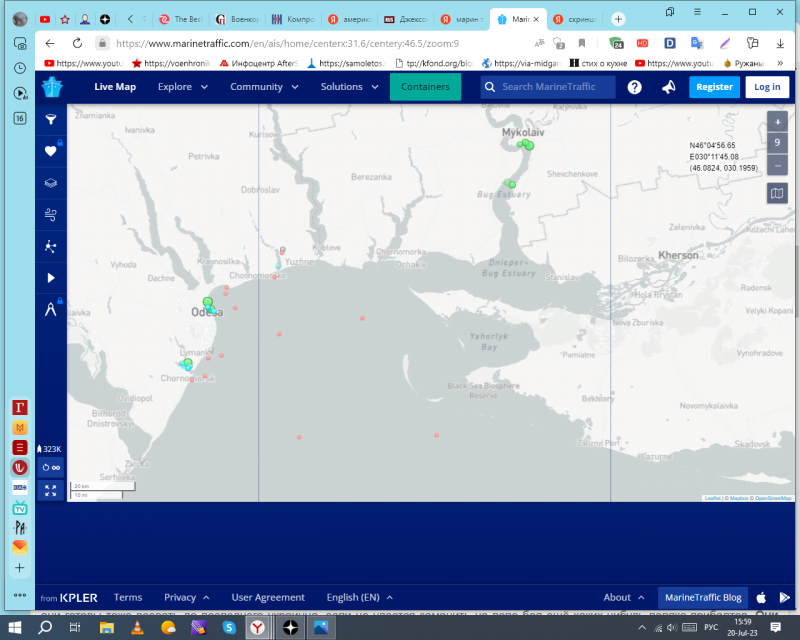Open the vessel filters funnel icon
The image size is (800, 640).
click(x=50, y=119)
